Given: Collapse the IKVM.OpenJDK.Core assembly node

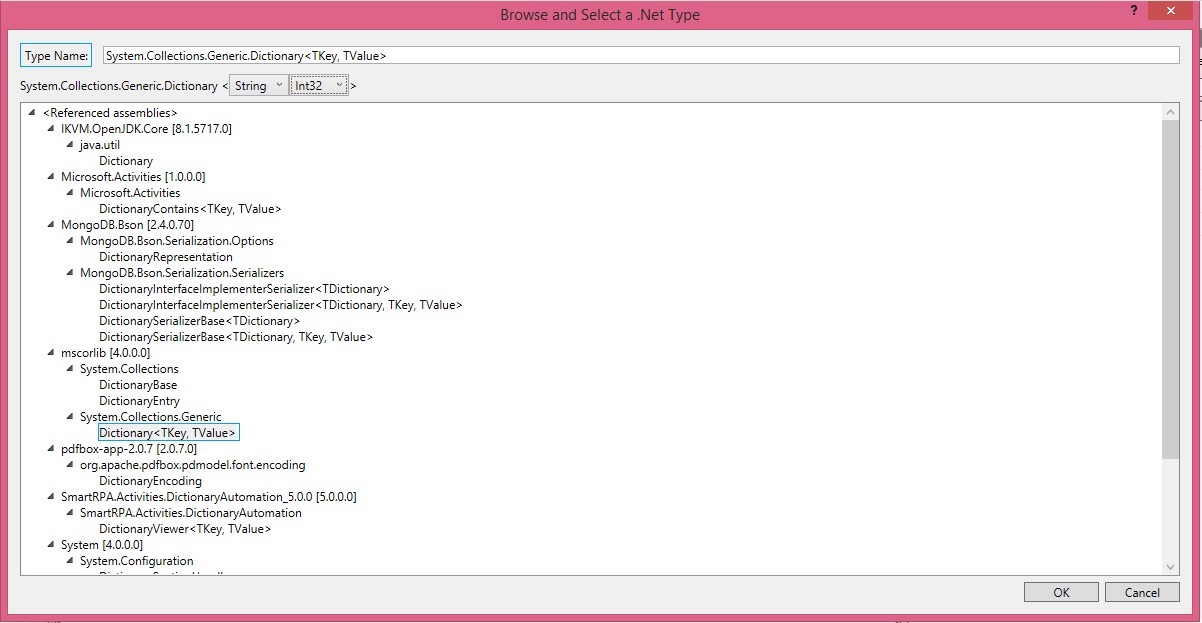Looking at the screenshot, I should coord(51,129).
